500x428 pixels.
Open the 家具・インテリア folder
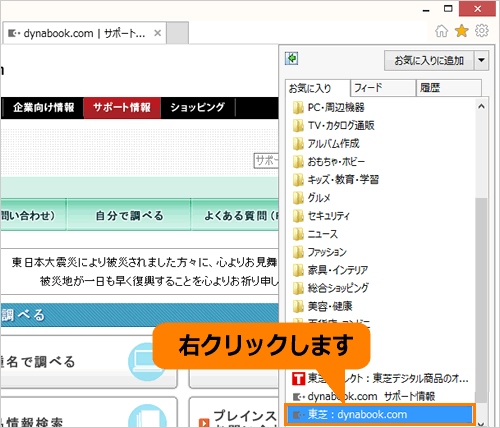click(330, 270)
